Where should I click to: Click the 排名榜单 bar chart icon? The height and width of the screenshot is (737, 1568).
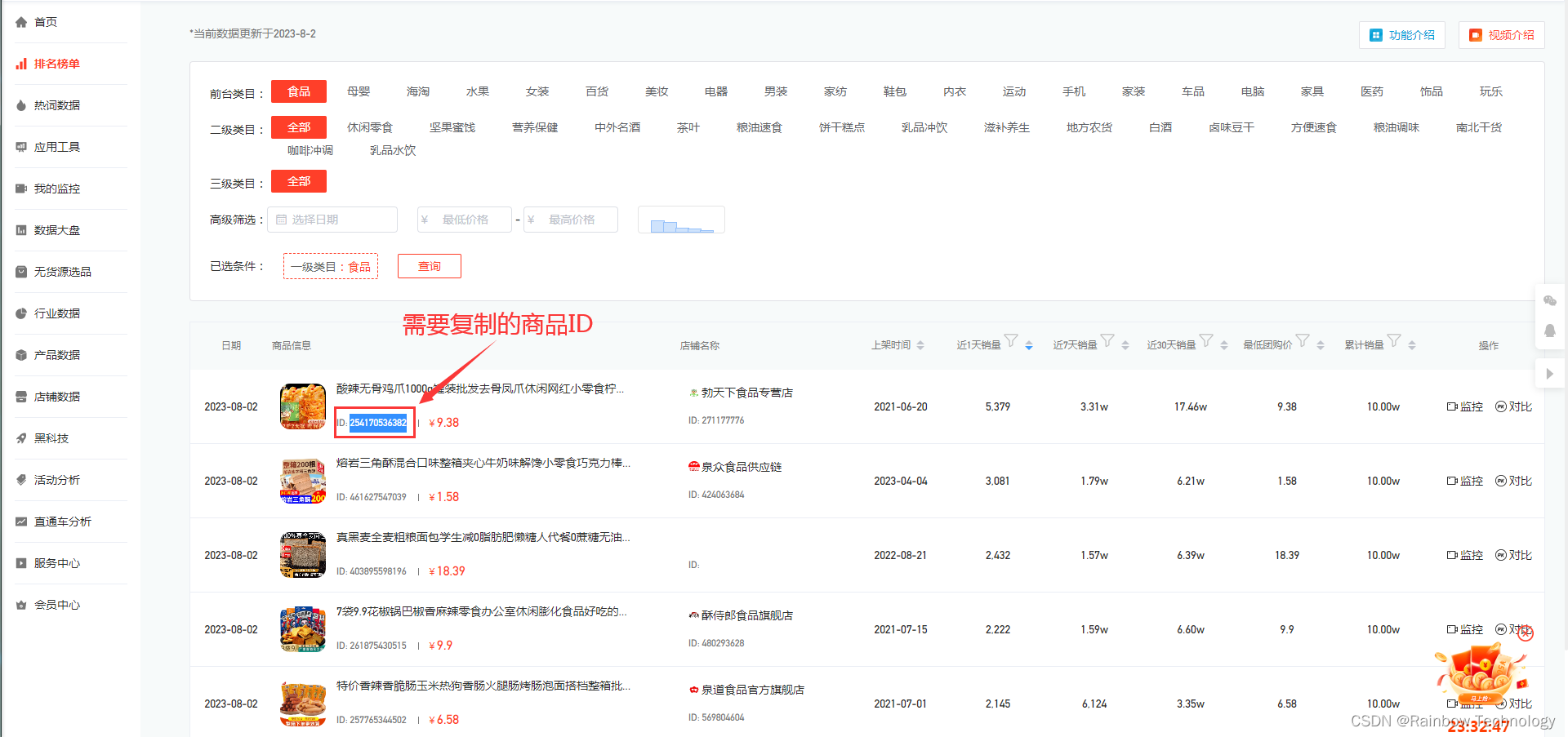pos(21,64)
